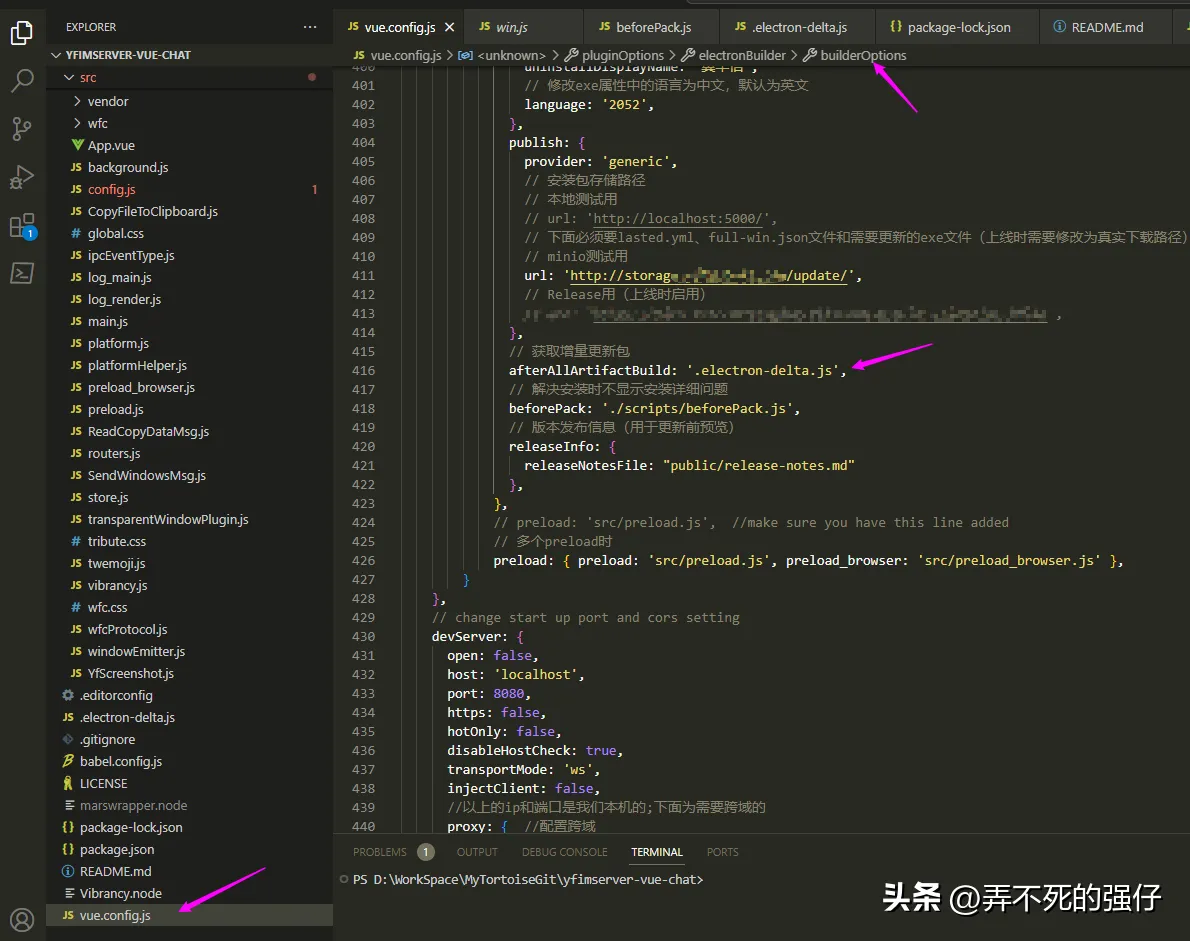Open tribute.css file
Viewport: 1190px width, 941px height.
point(190,541)
